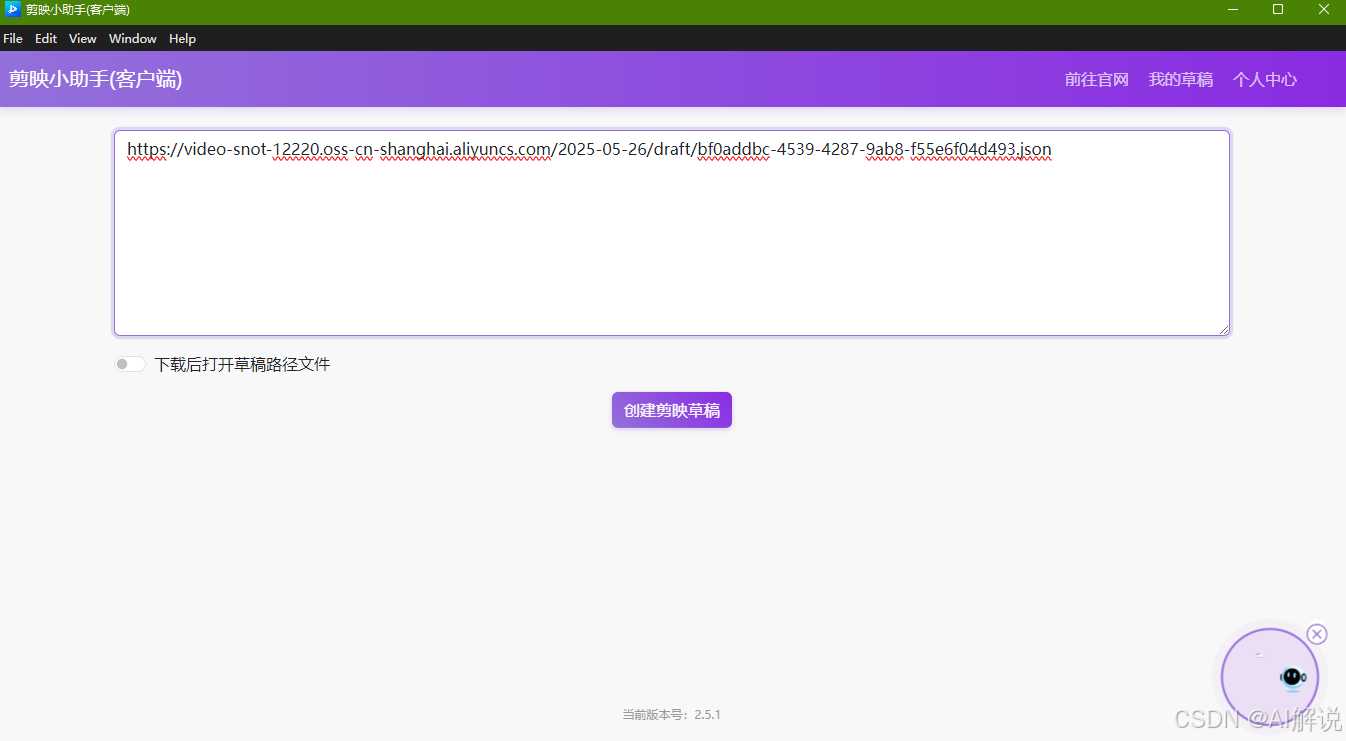
Task: Open the View menu
Action: 83,39
